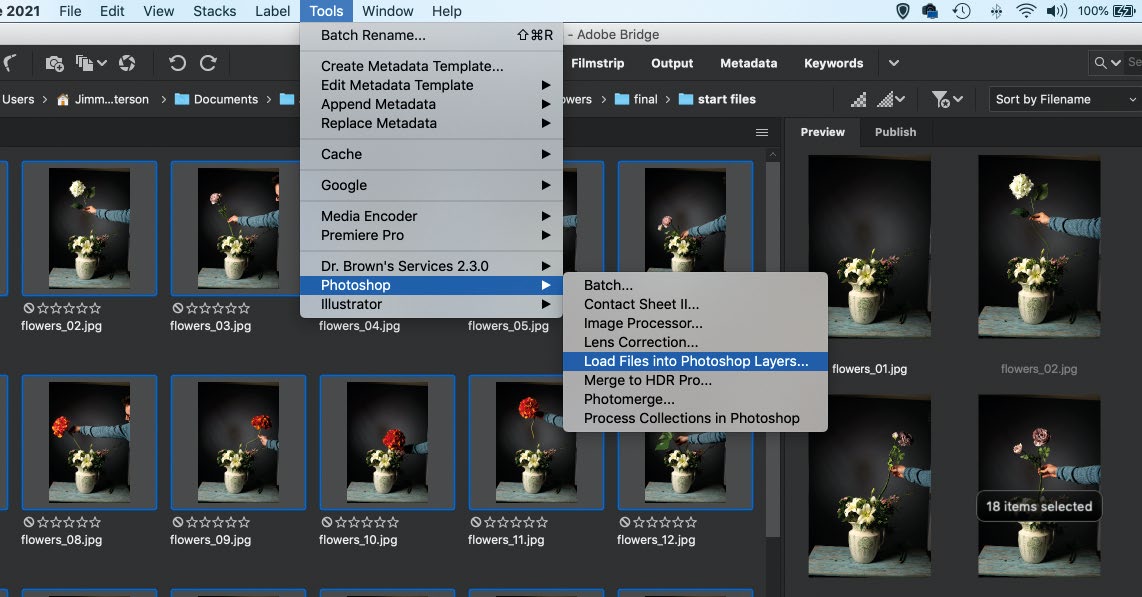Screen dimensions: 1142x597
Task: Click the battery icon in menu bar
Action: point(1123,11)
